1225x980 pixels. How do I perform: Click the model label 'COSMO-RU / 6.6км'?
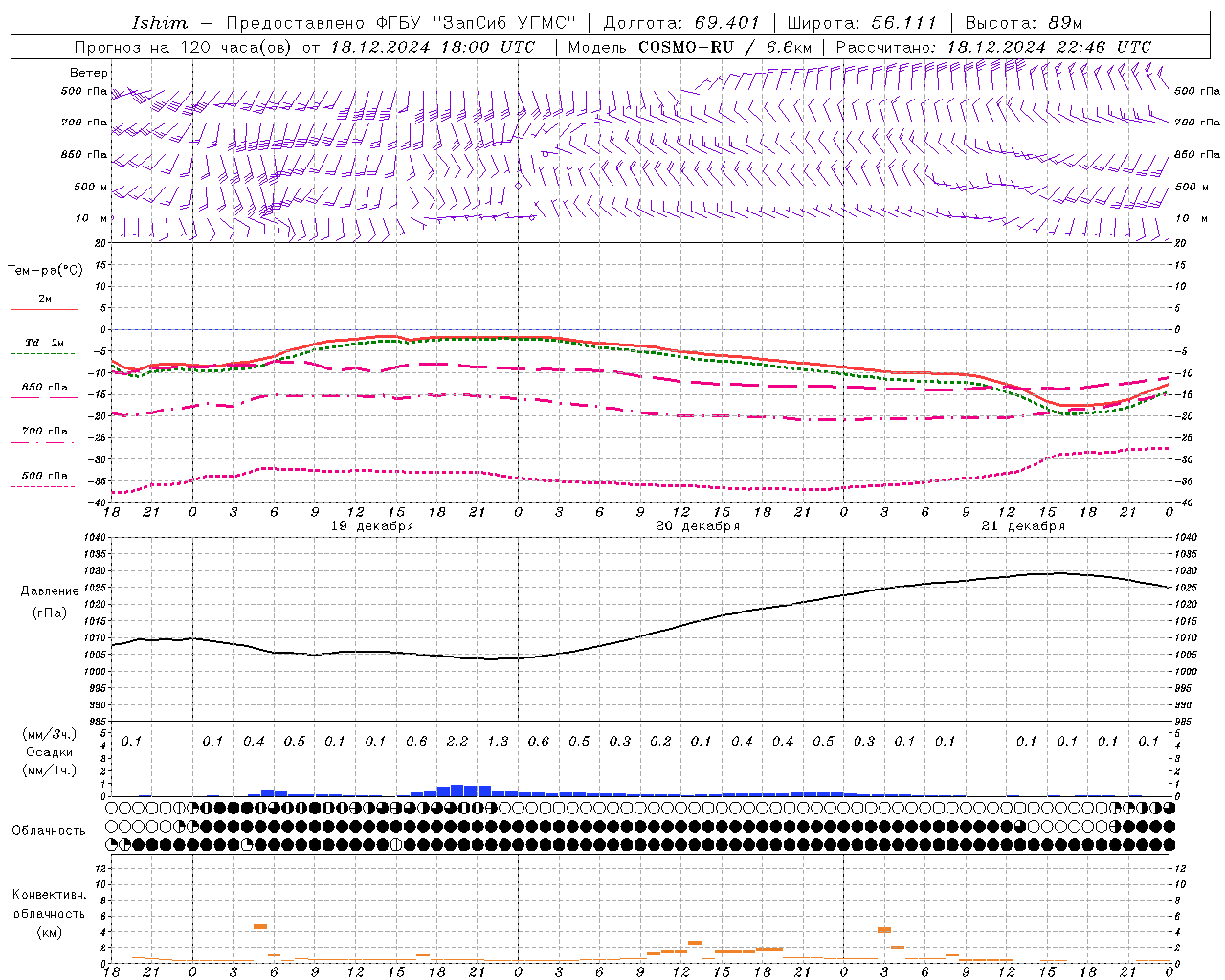coord(725,47)
